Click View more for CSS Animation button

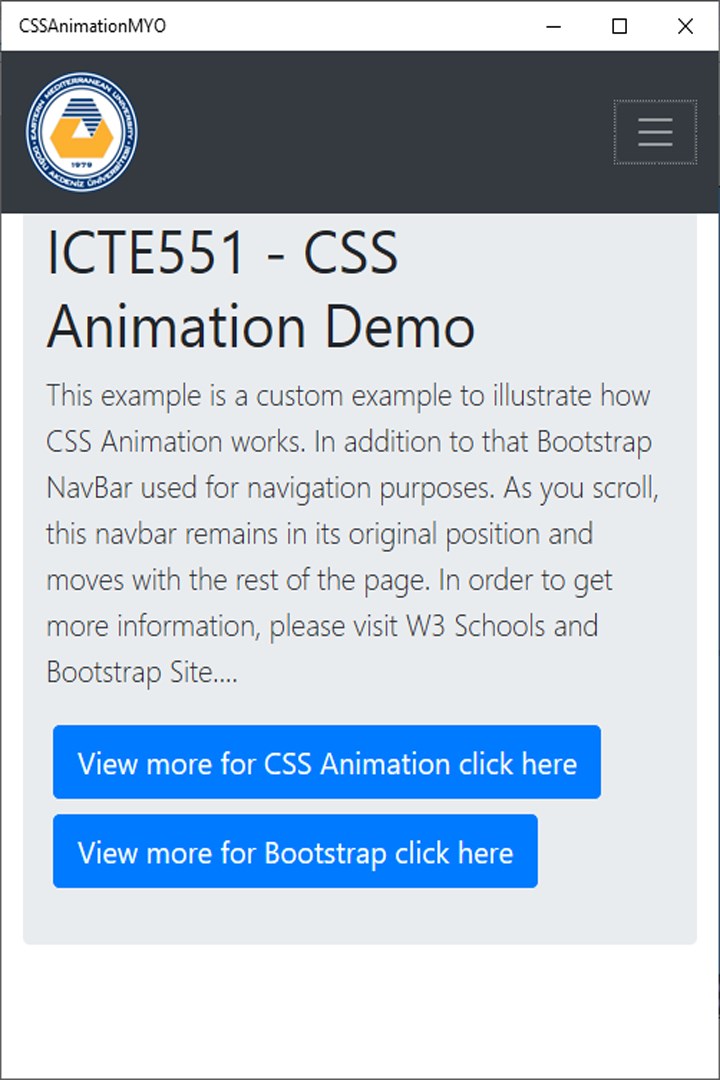click(x=328, y=762)
